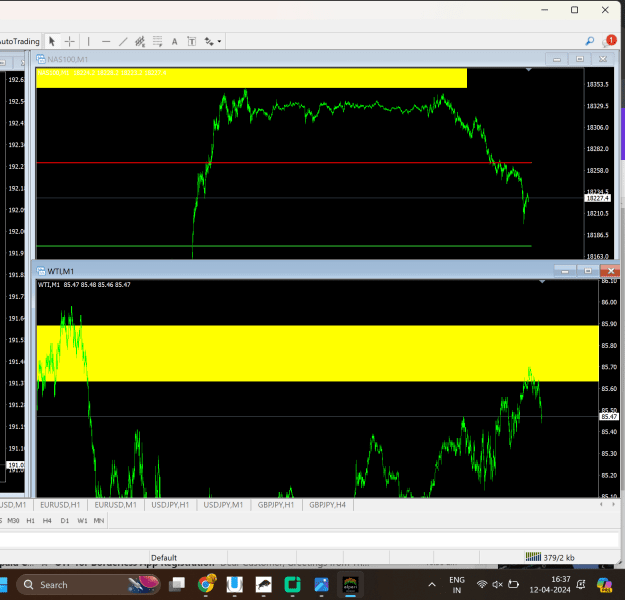
Task: Expand the Arrows tool dropdown arrow
Action: 219,41
